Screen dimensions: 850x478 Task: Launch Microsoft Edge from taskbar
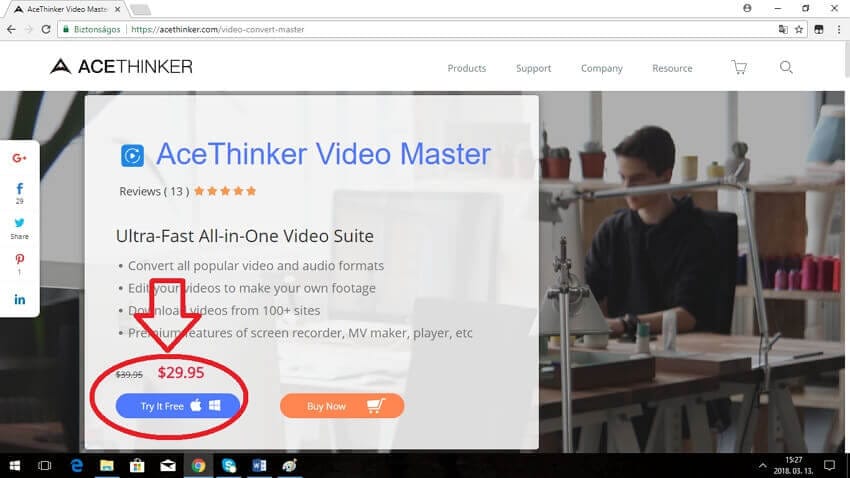tap(76, 466)
